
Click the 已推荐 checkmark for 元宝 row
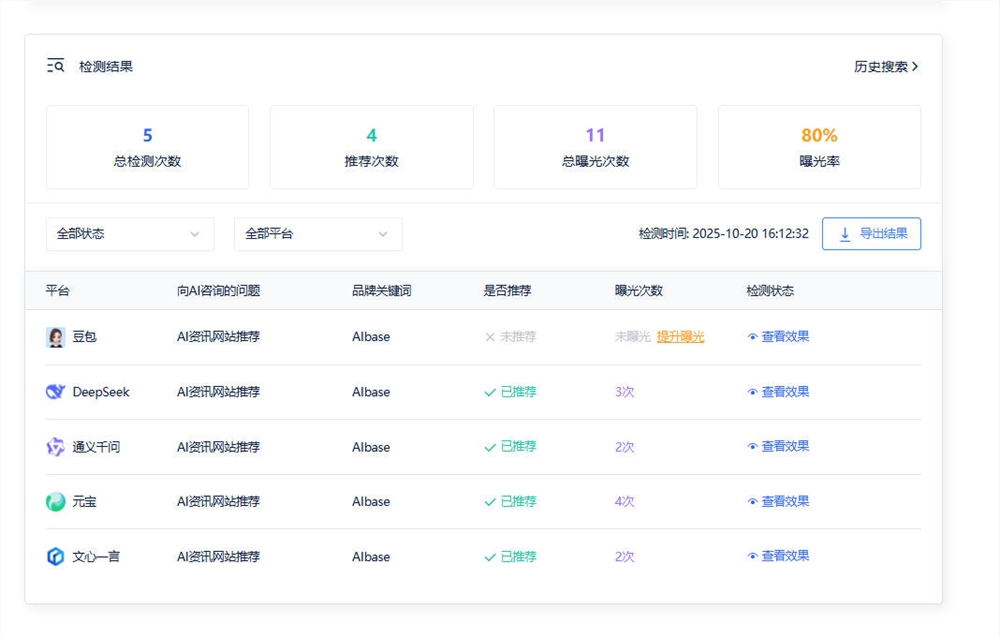point(490,502)
